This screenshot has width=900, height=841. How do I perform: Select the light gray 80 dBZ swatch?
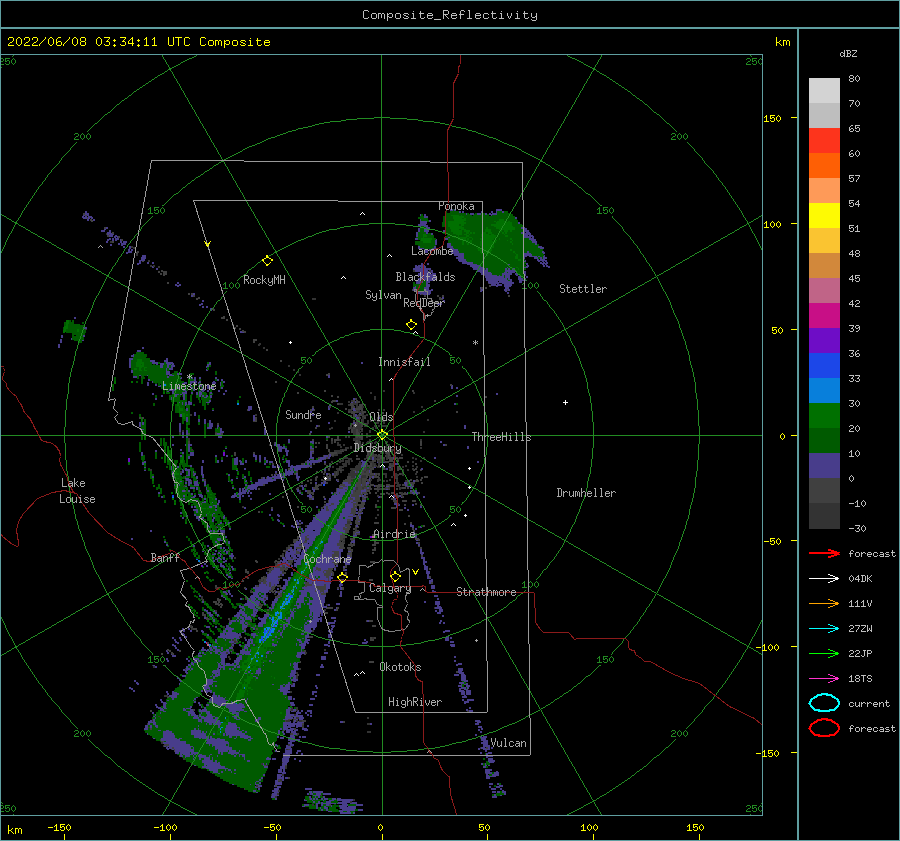click(x=824, y=91)
